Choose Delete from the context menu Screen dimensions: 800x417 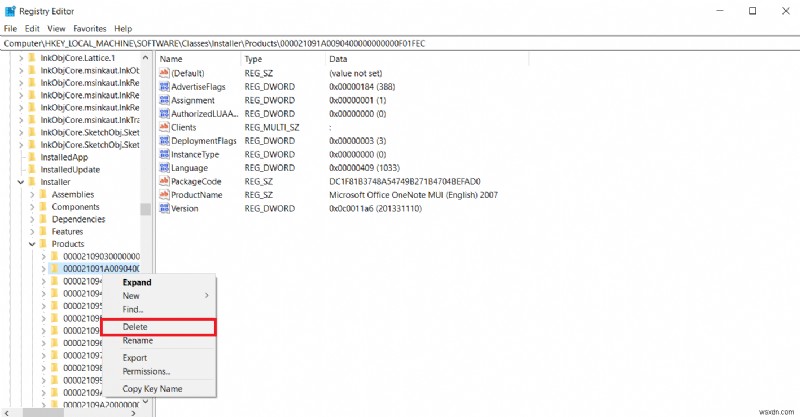(x=159, y=327)
